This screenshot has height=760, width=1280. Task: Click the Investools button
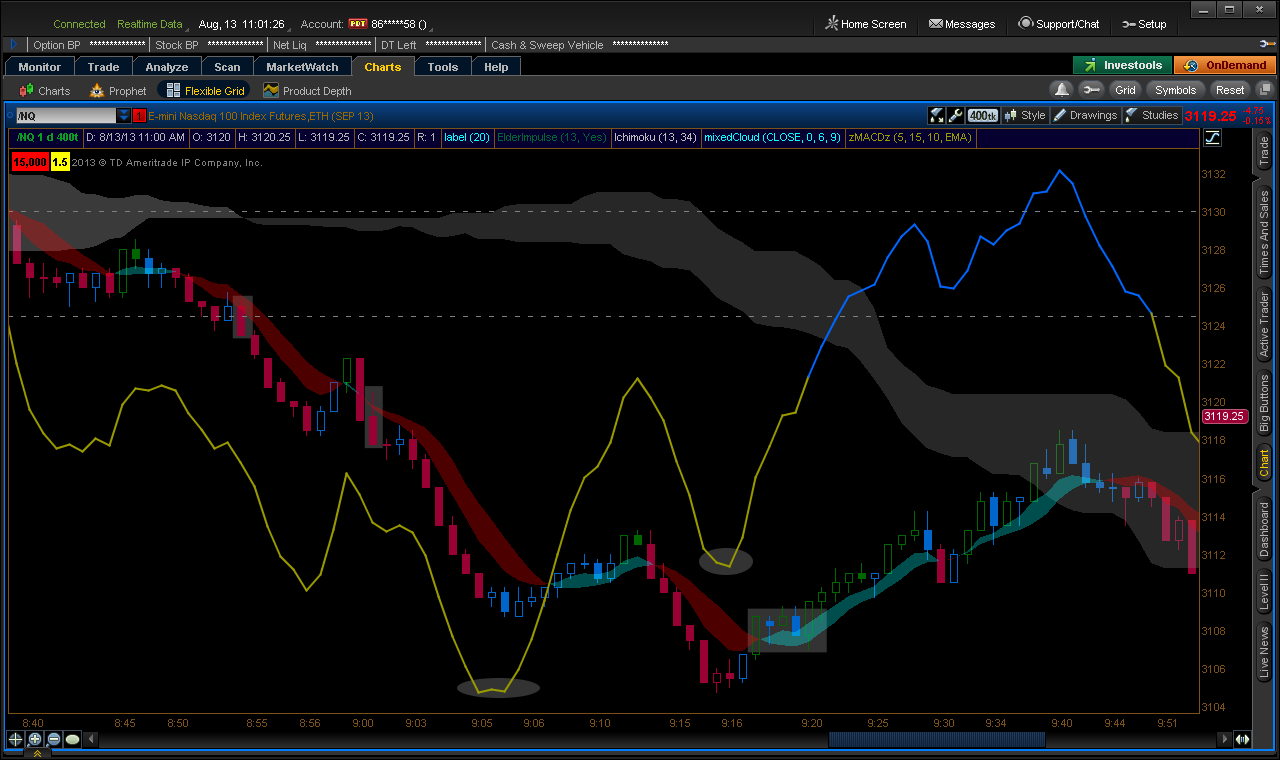click(1122, 65)
